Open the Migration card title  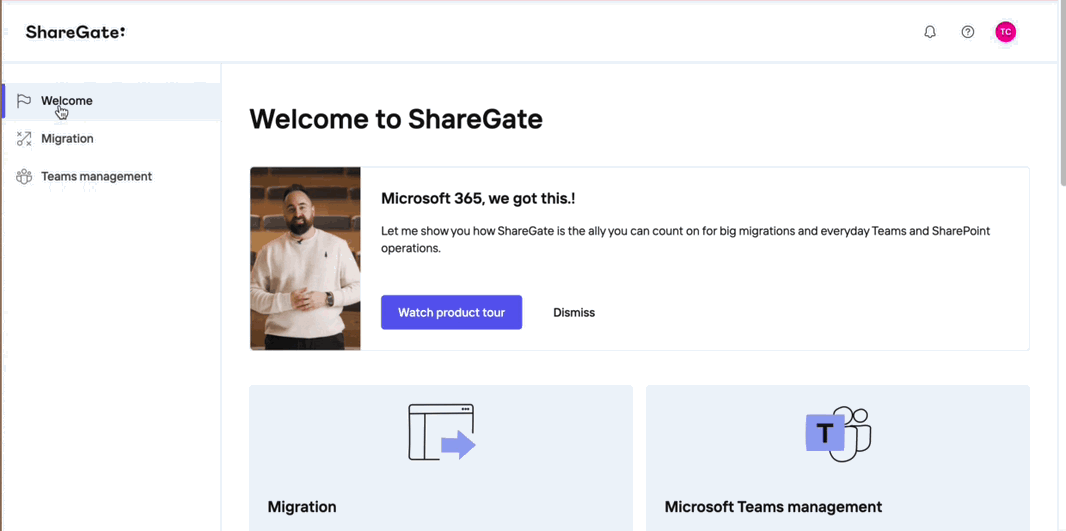coord(302,507)
